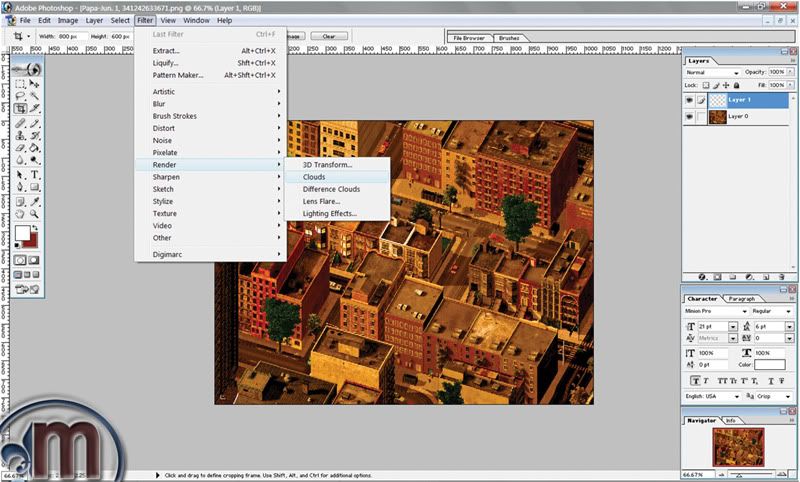Image resolution: width=800 pixels, height=482 pixels.
Task: Pick the Zoom magnifier tool
Action: [35, 214]
